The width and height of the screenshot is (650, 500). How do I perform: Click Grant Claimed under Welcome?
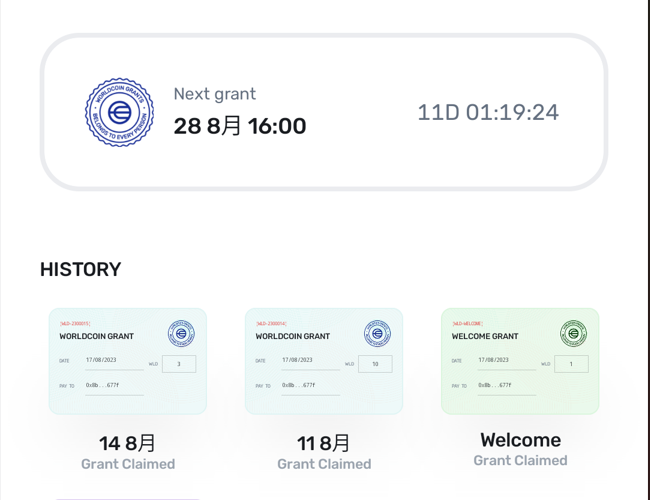520,461
